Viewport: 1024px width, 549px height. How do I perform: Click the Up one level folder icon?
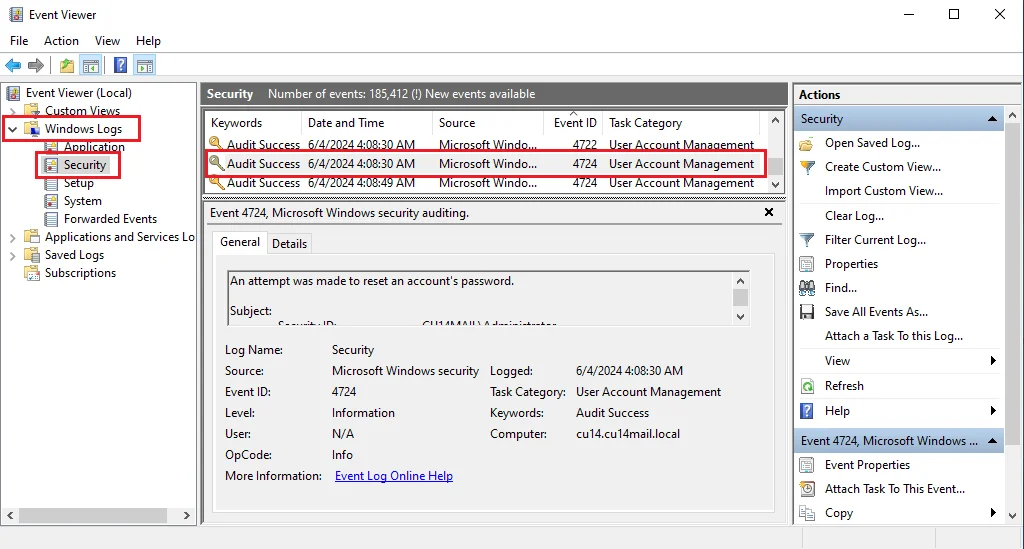[x=67, y=65]
